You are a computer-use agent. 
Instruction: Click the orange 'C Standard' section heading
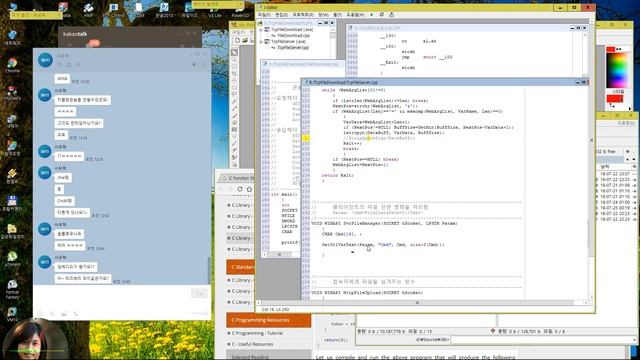(x=241, y=267)
